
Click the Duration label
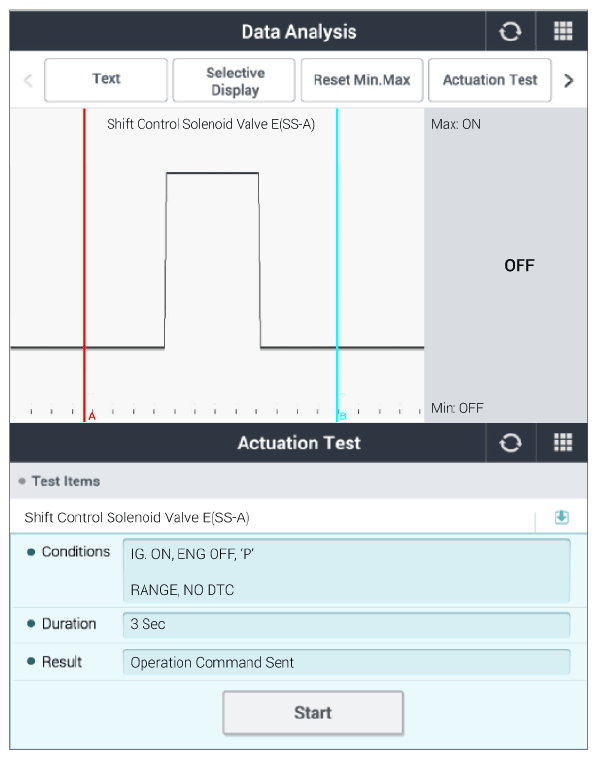[x=69, y=624]
